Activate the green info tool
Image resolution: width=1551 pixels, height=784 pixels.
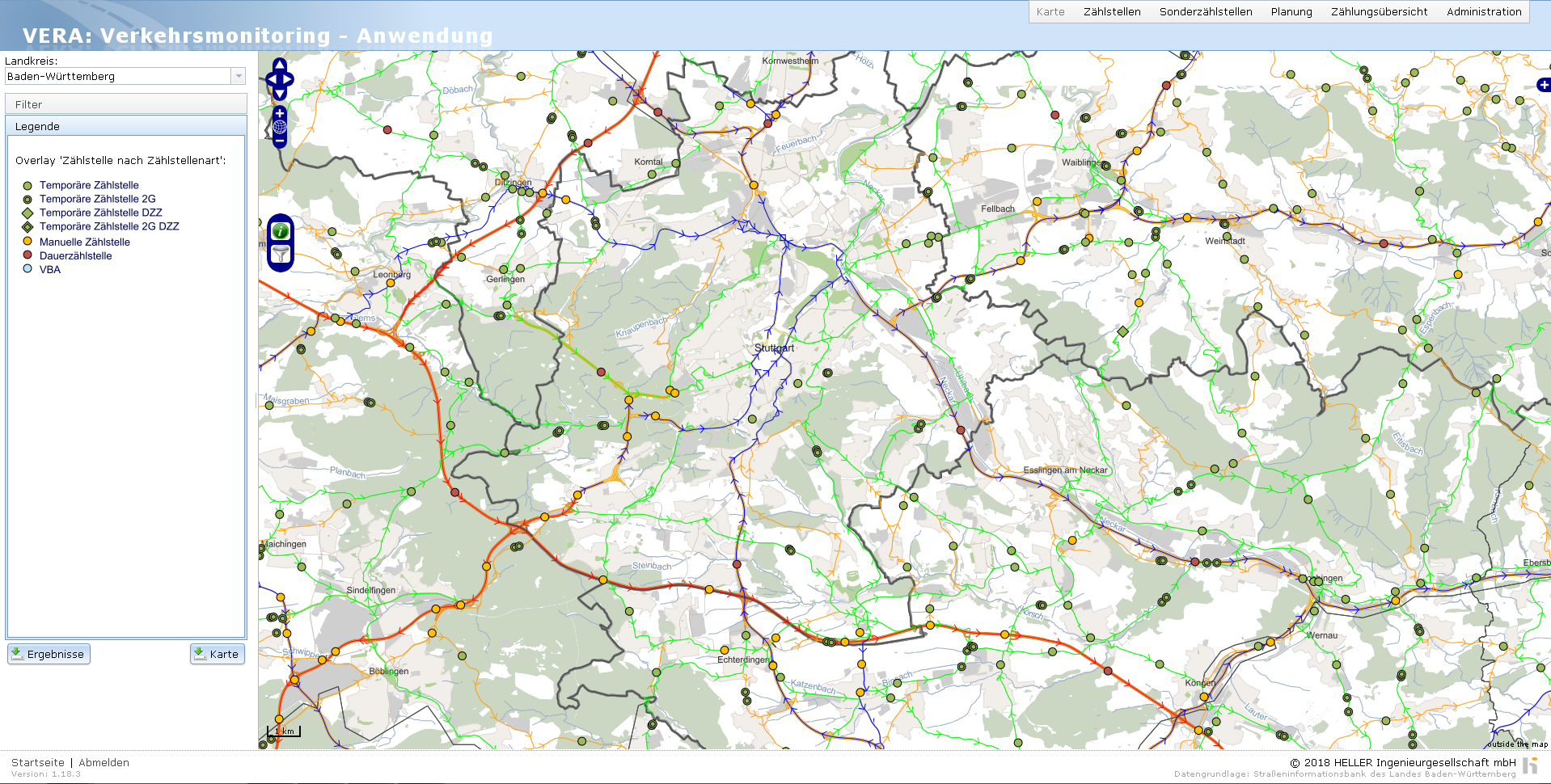pos(281,231)
